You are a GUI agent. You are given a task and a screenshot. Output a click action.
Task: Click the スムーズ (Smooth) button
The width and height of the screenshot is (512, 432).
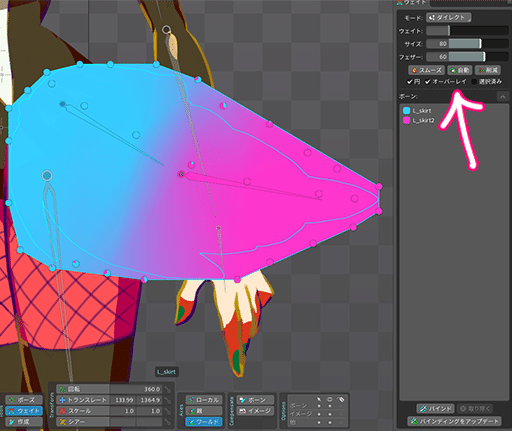[426, 70]
